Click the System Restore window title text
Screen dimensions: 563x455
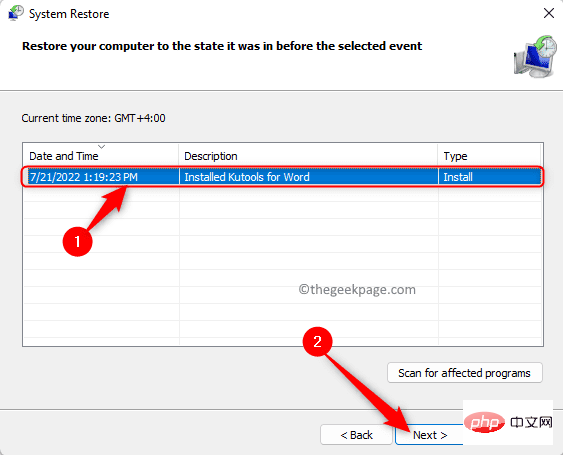coord(69,14)
